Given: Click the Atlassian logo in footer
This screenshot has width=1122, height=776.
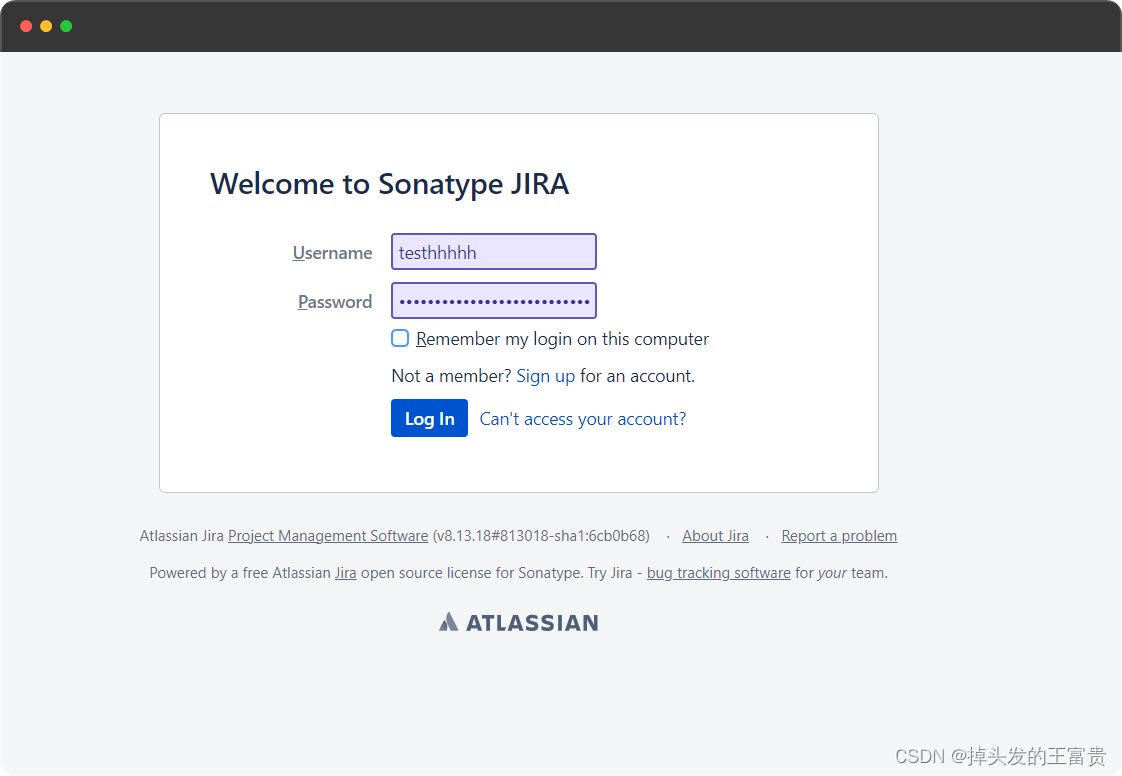Looking at the screenshot, I should point(519,622).
